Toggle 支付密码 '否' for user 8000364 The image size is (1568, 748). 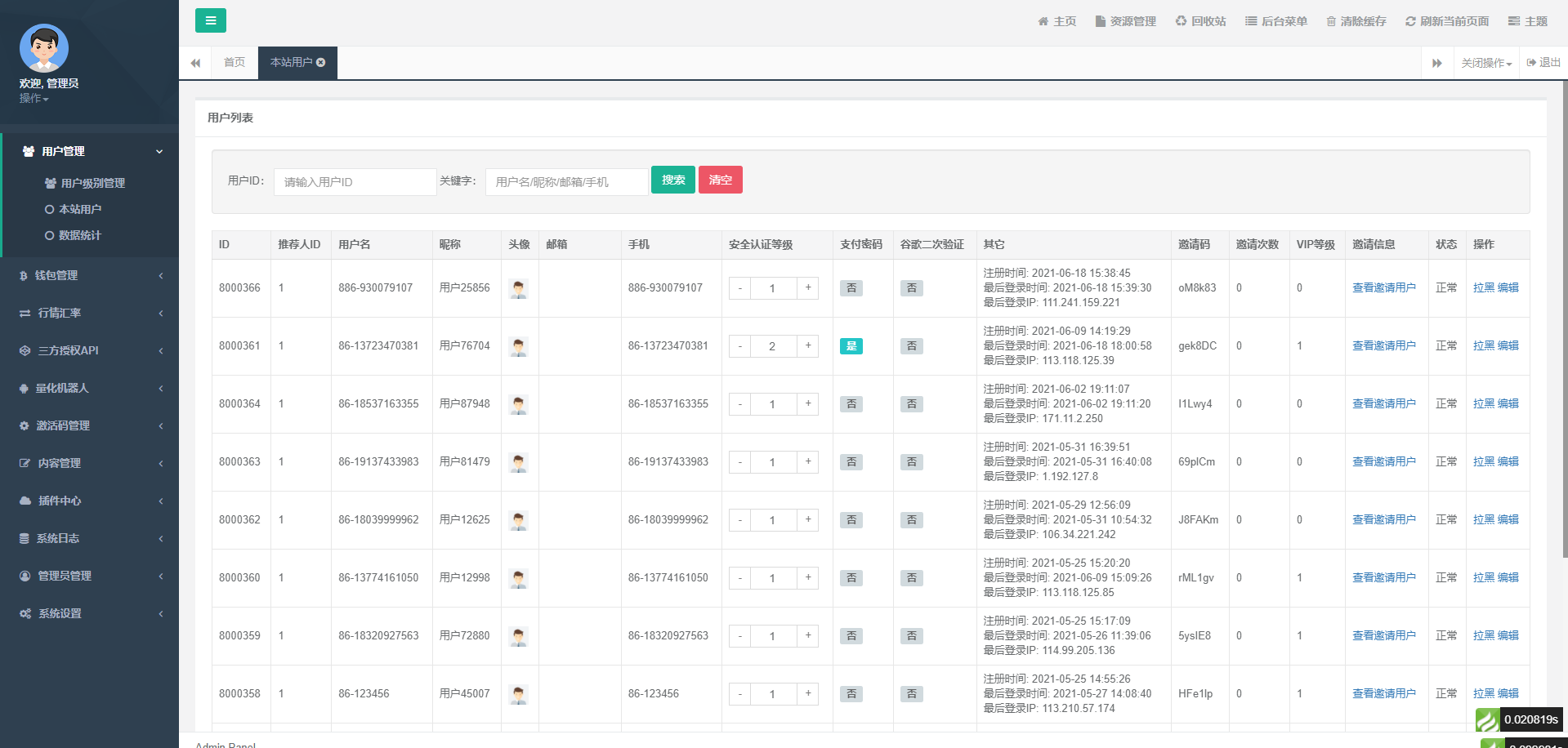coord(851,403)
